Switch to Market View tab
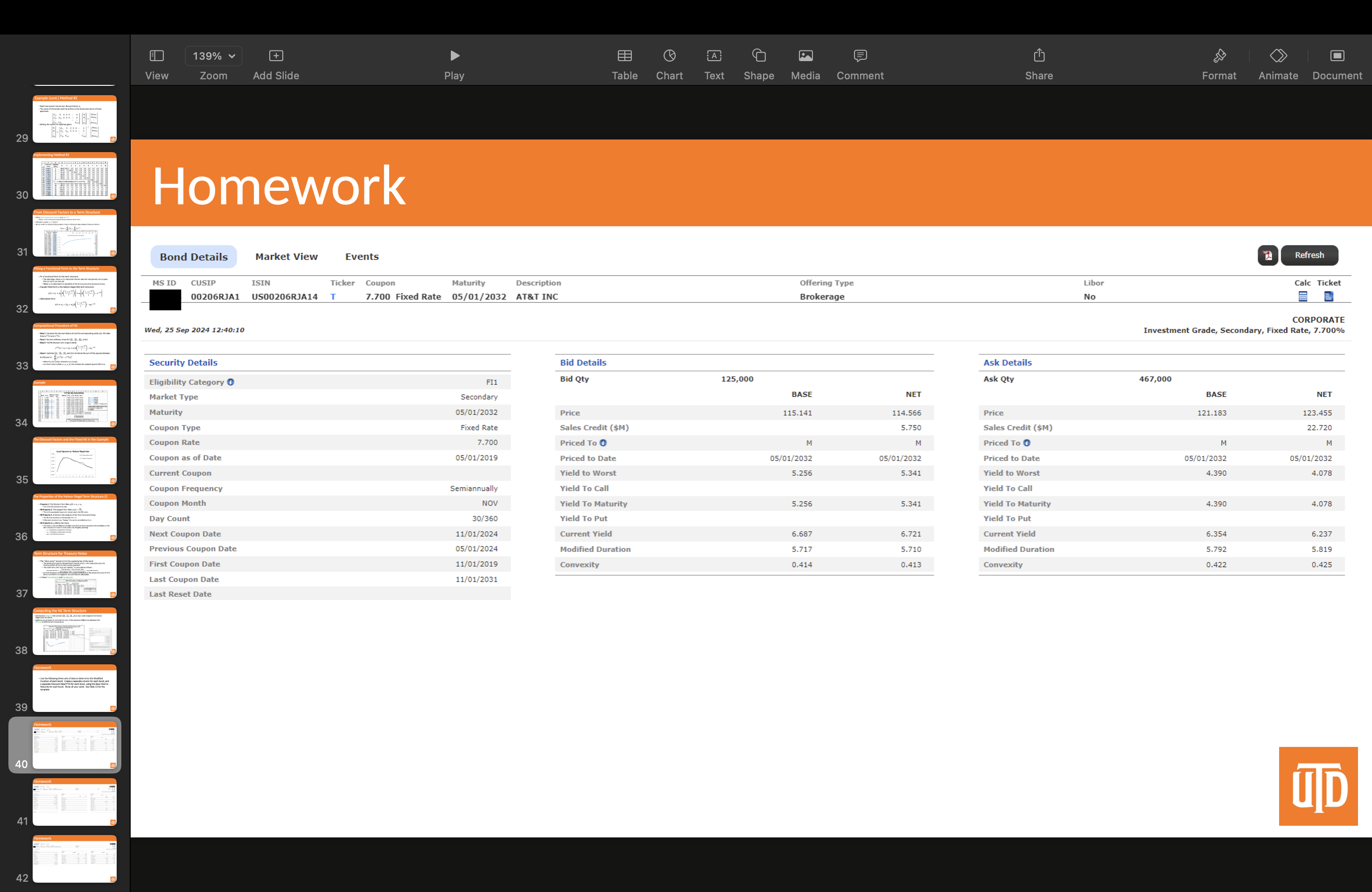1372x892 pixels. [x=286, y=257]
